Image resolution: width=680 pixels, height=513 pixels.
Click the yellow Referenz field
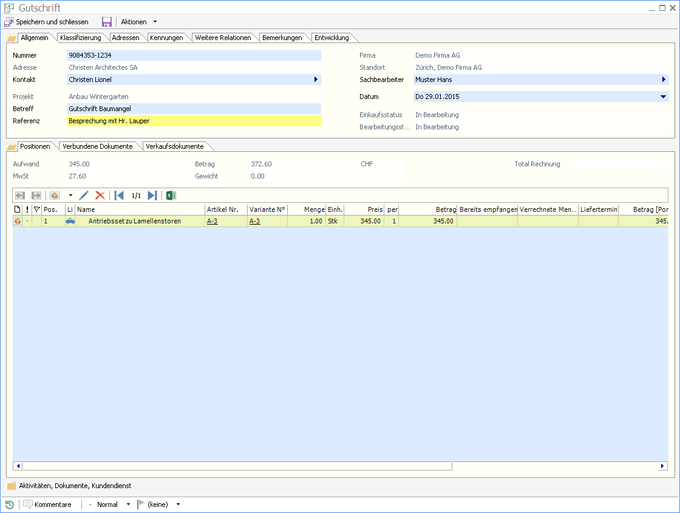[x=194, y=121]
